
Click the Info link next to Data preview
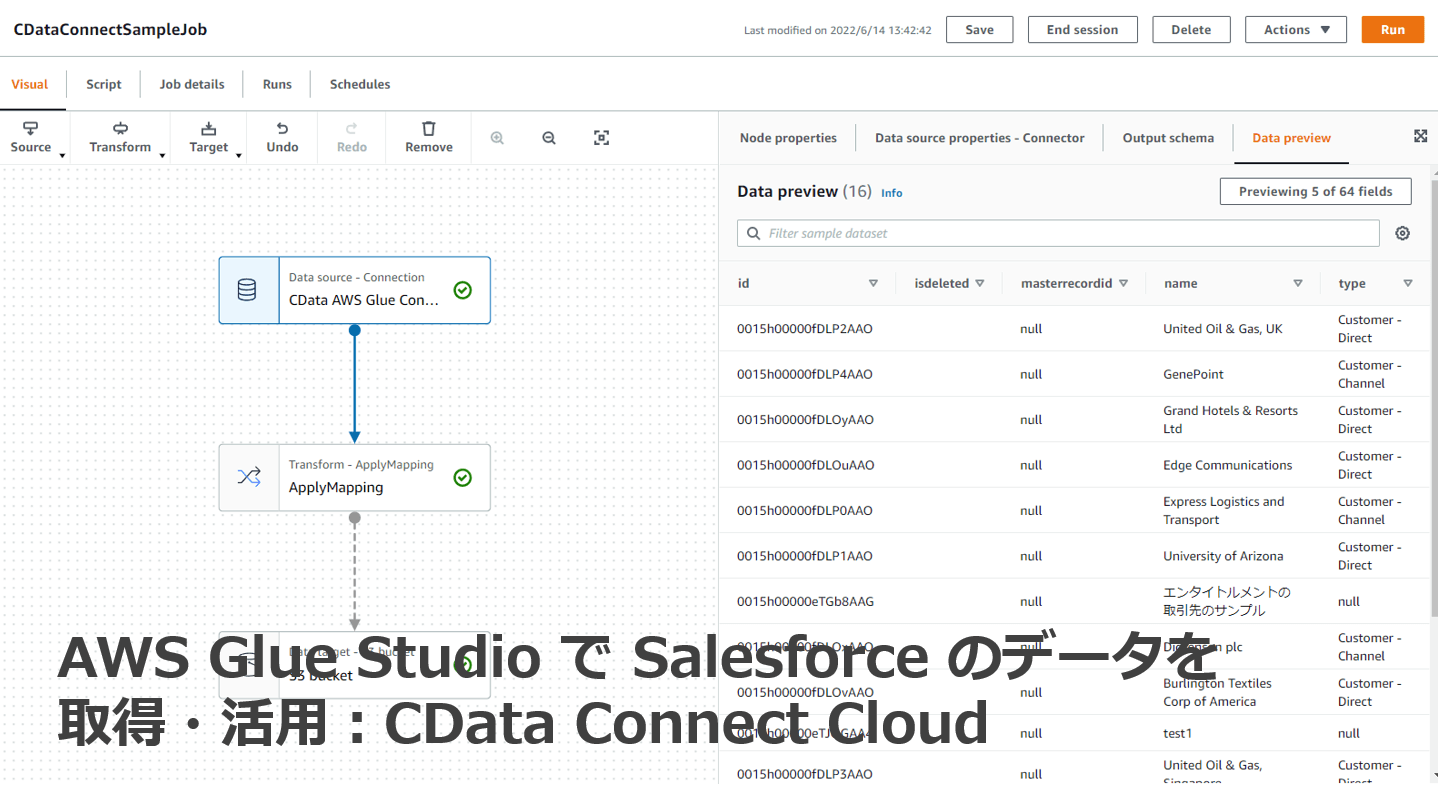click(x=891, y=193)
